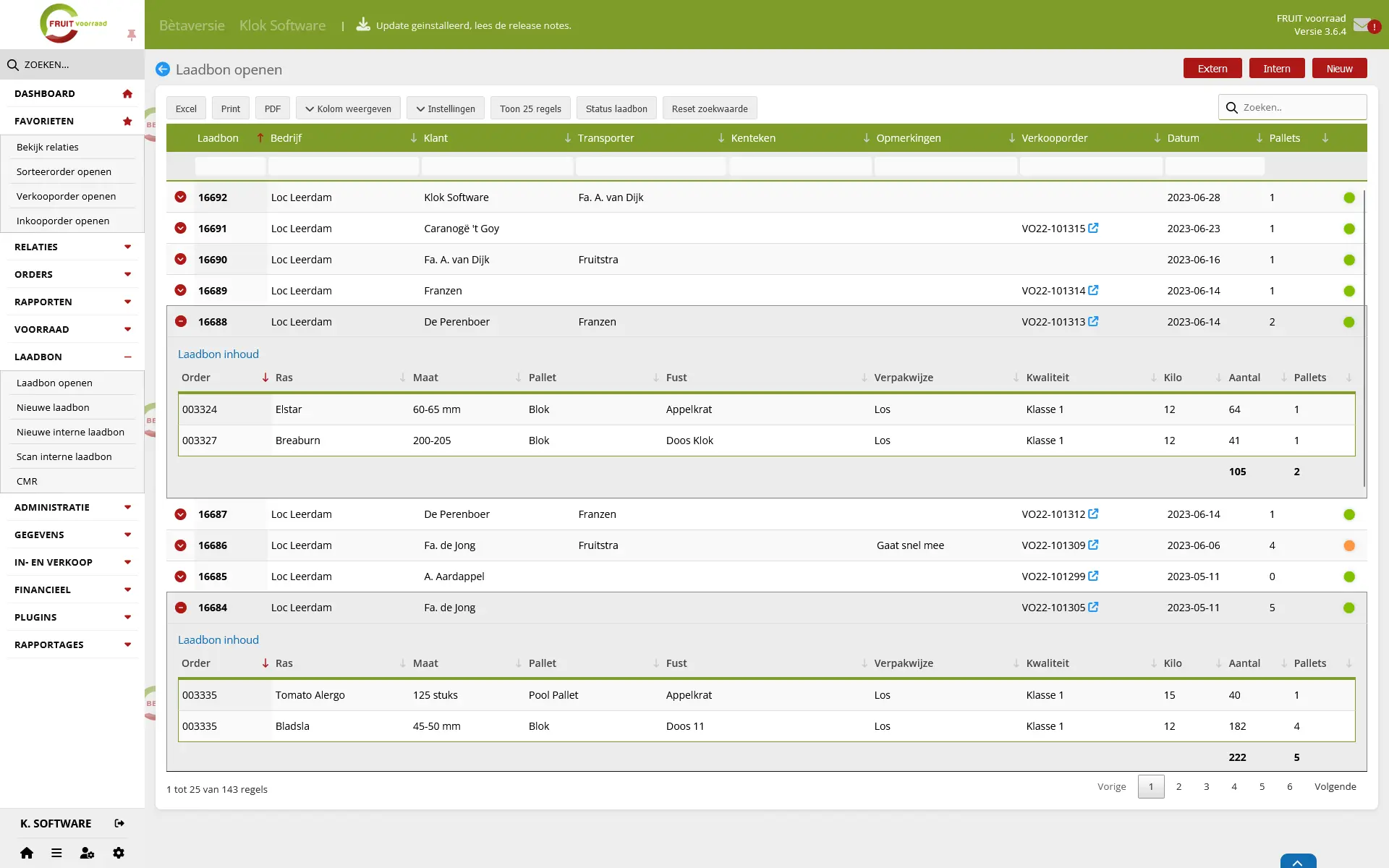This screenshot has height=868, width=1389.
Task: Click orange status dot for row 16686
Action: click(x=1349, y=545)
